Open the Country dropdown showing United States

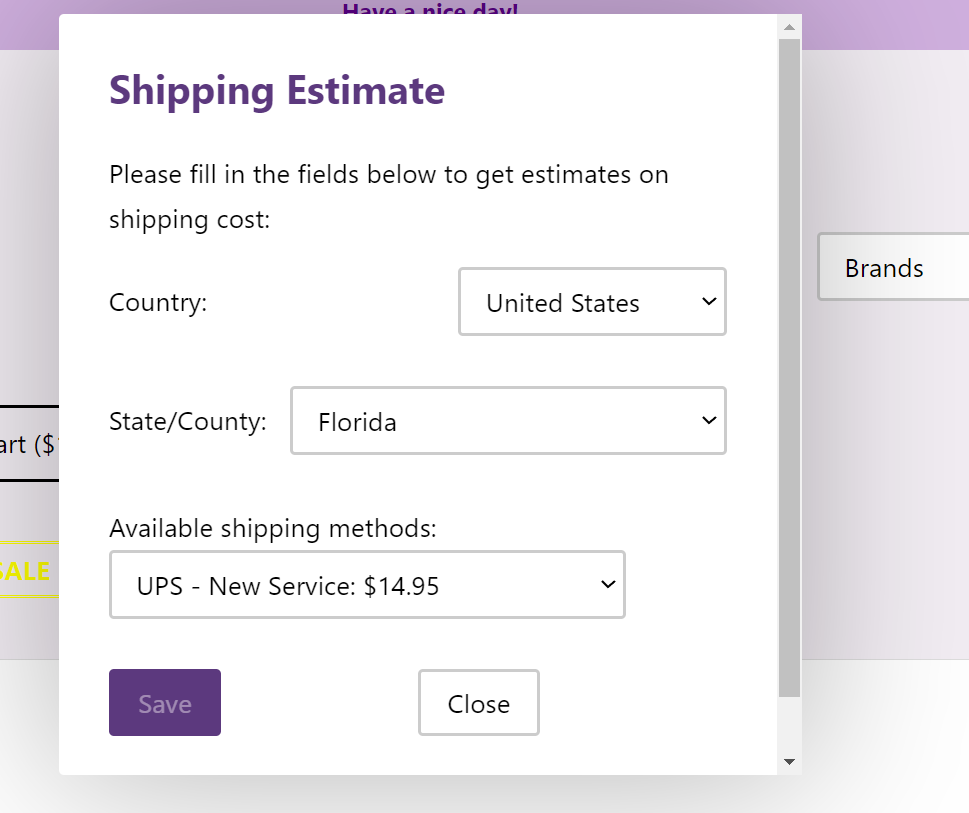point(591,302)
